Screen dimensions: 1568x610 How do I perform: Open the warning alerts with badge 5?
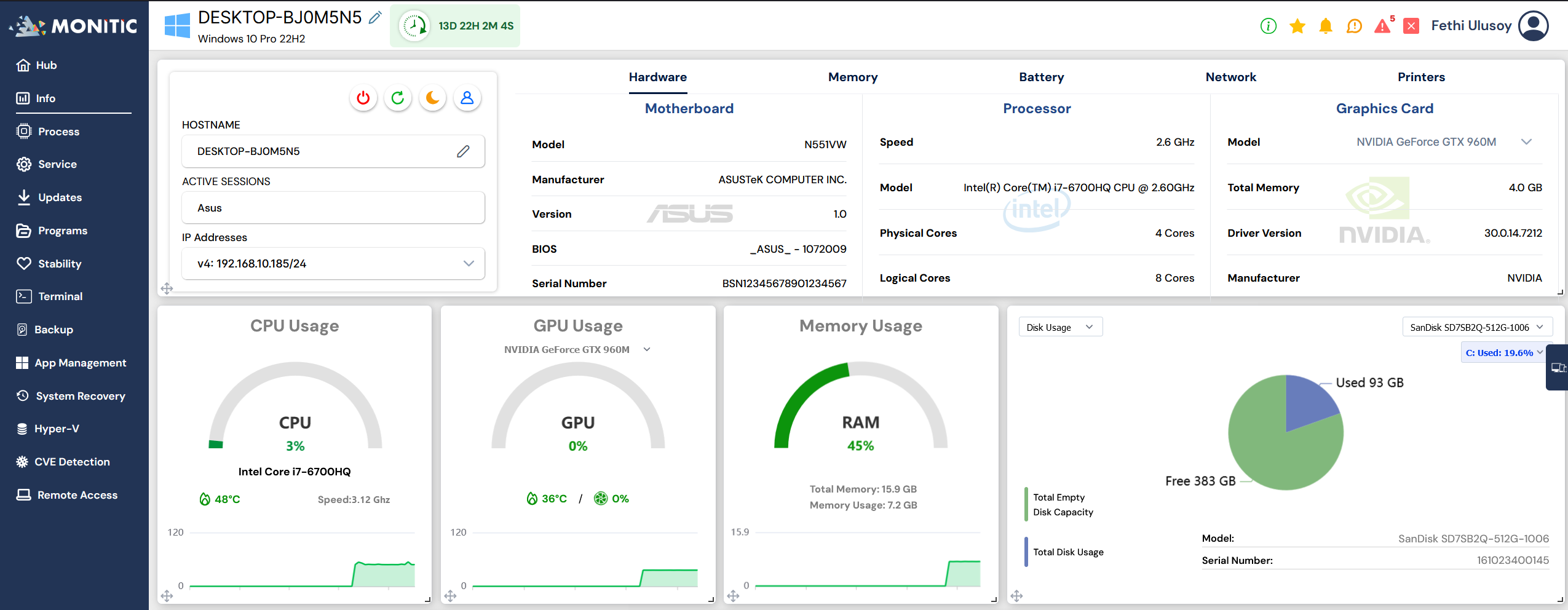1382,26
